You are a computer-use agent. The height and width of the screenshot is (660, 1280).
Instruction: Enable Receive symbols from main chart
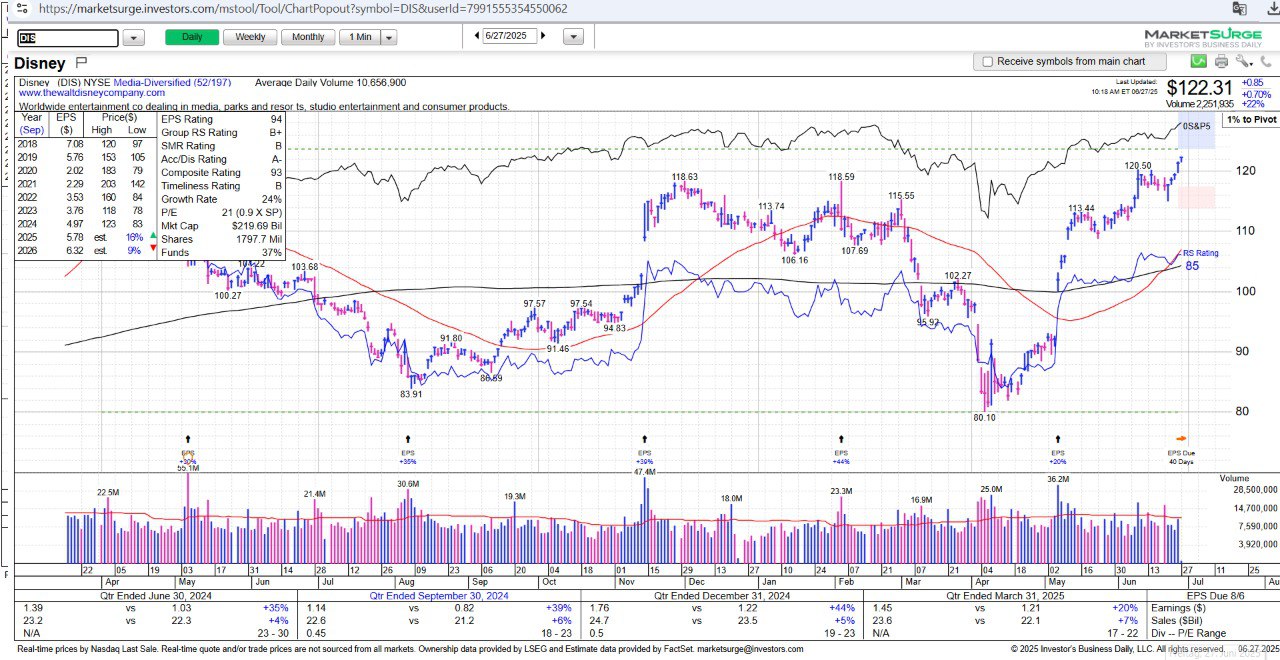point(988,62)
